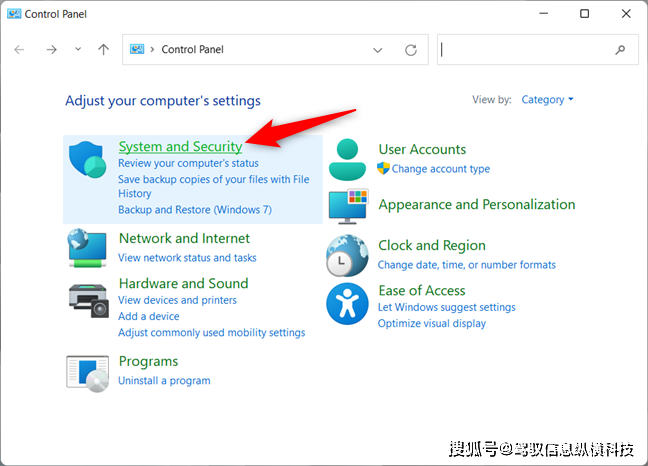Open Ease of Access
This screenshot has width=648, height=466.
tap(422, 291)
